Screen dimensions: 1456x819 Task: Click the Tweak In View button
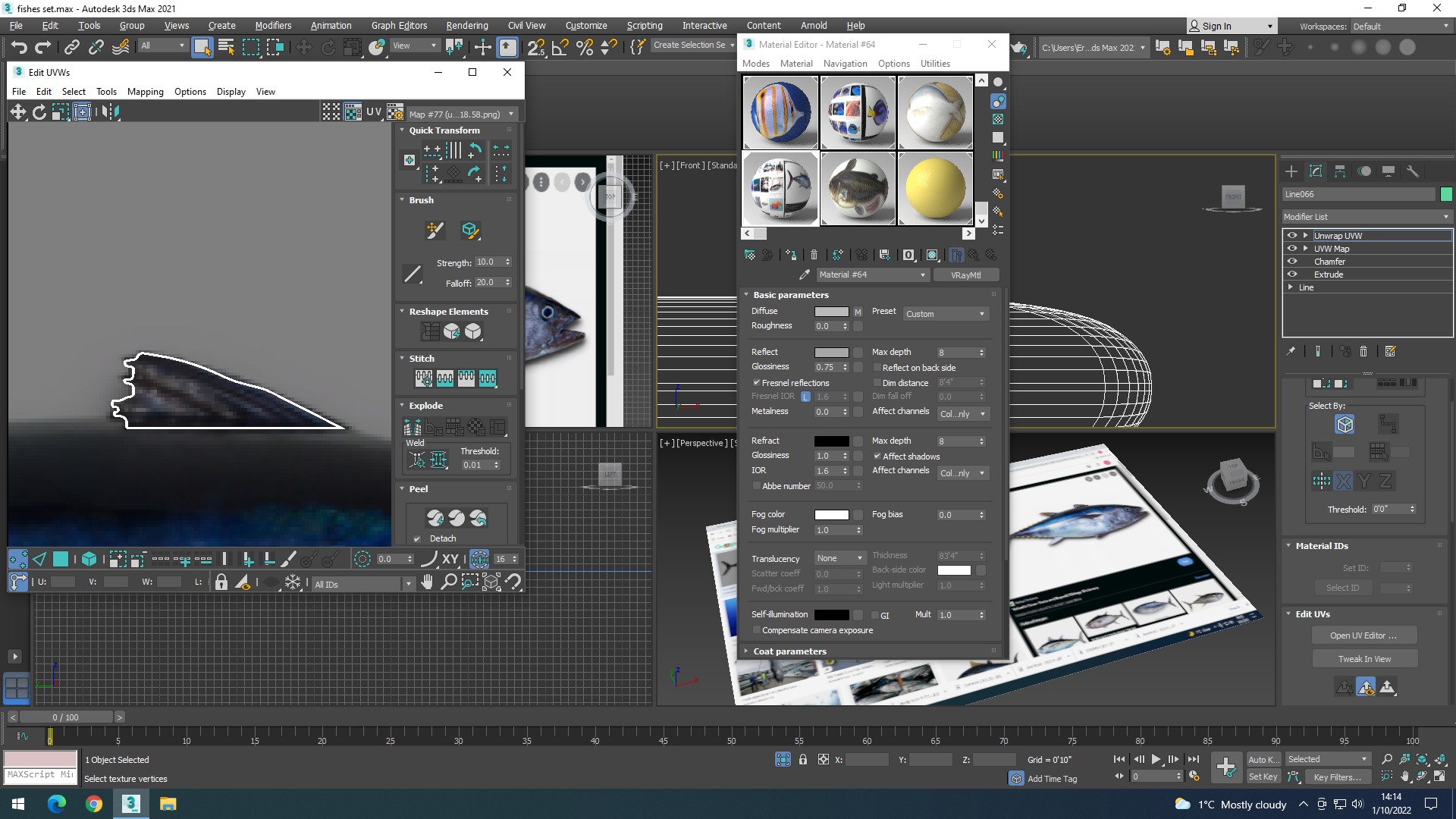(1363, 659)
